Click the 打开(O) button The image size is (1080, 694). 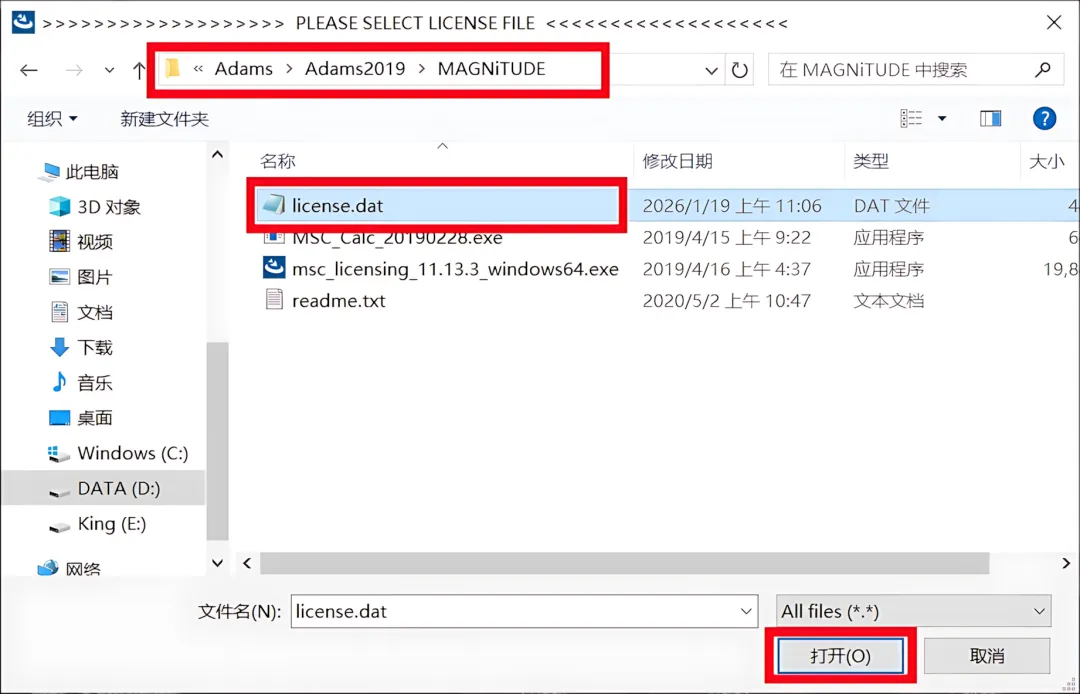tap(840, 655)
